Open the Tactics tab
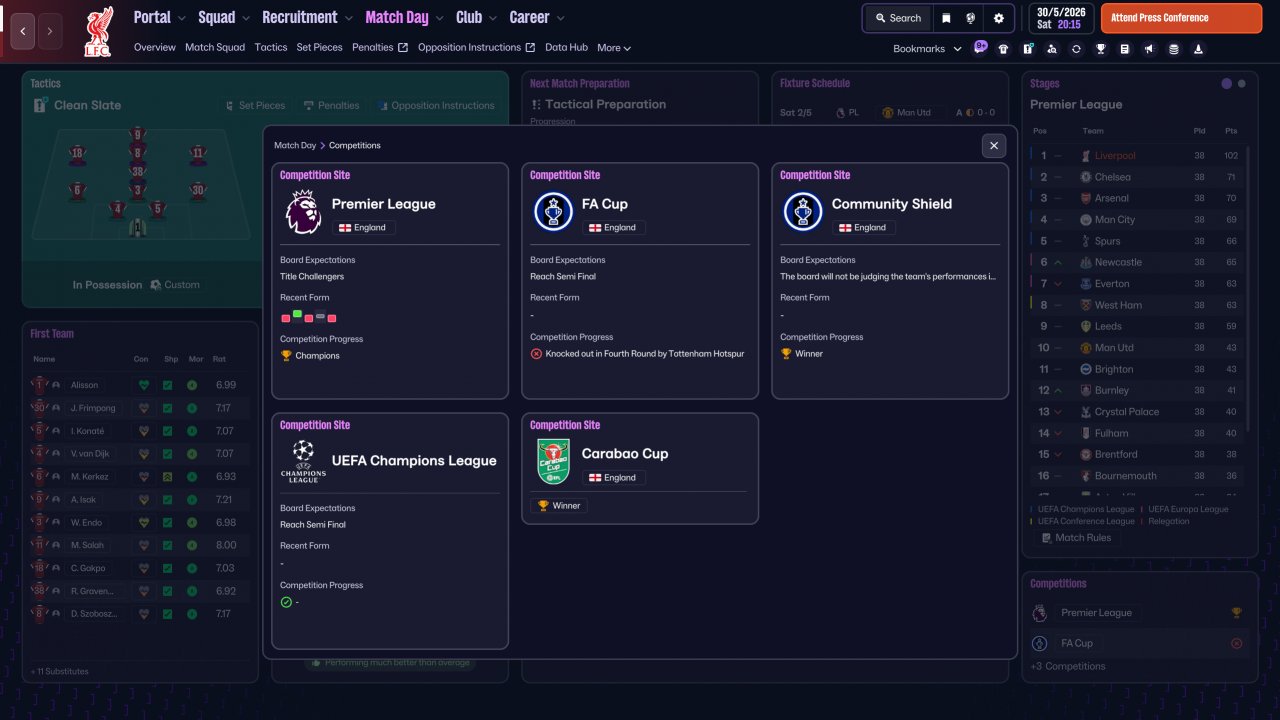 [x=271, y=48]
